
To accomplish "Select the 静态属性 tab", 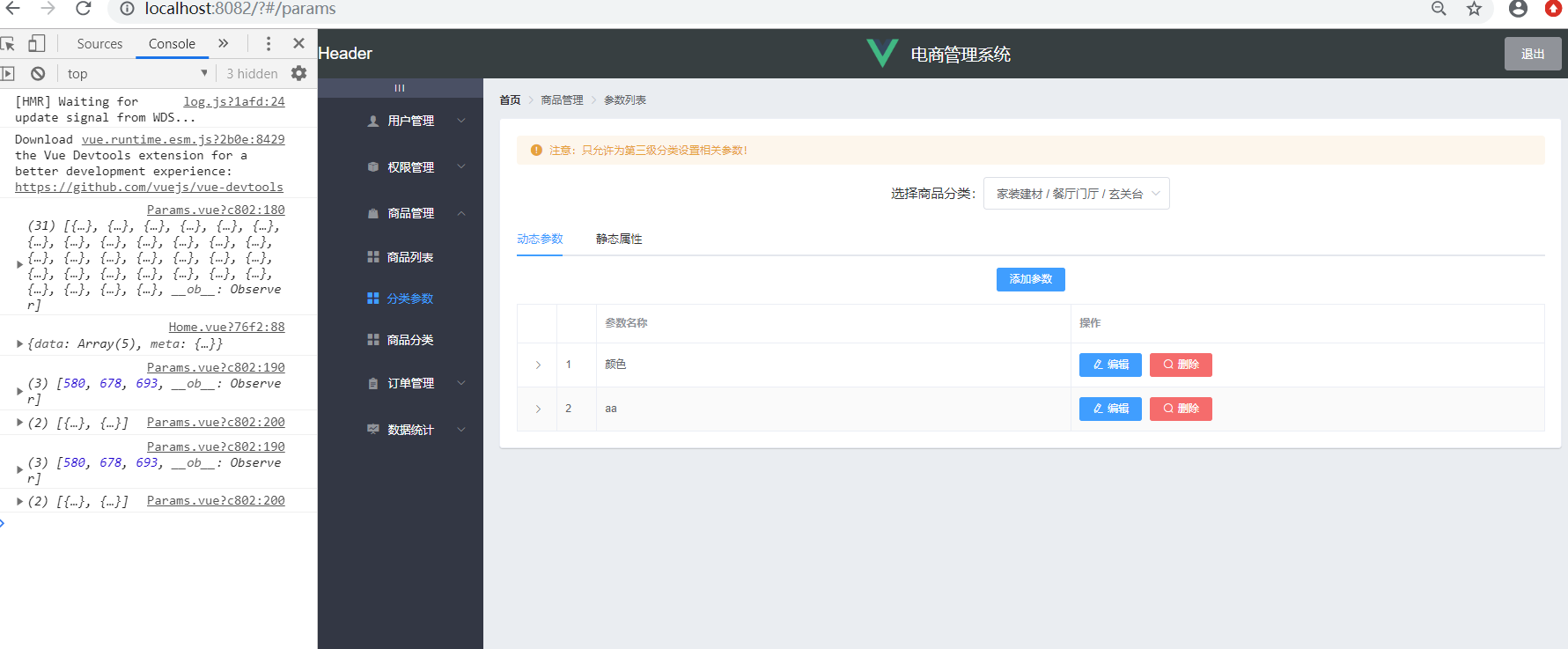I will pos(619,239).
